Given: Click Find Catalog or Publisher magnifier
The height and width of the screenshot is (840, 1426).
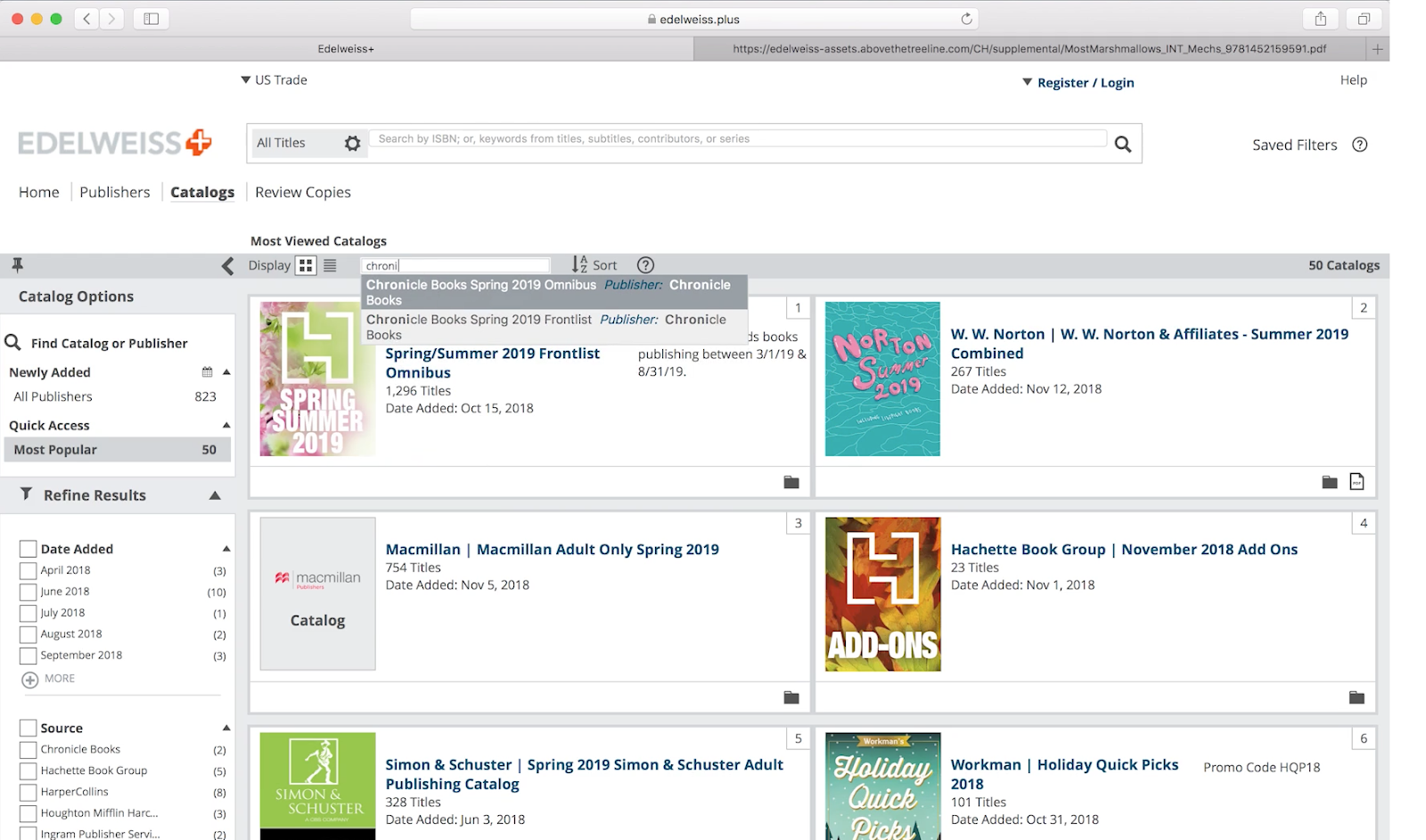Looking at the screenshot, I should tap(12, 342).
